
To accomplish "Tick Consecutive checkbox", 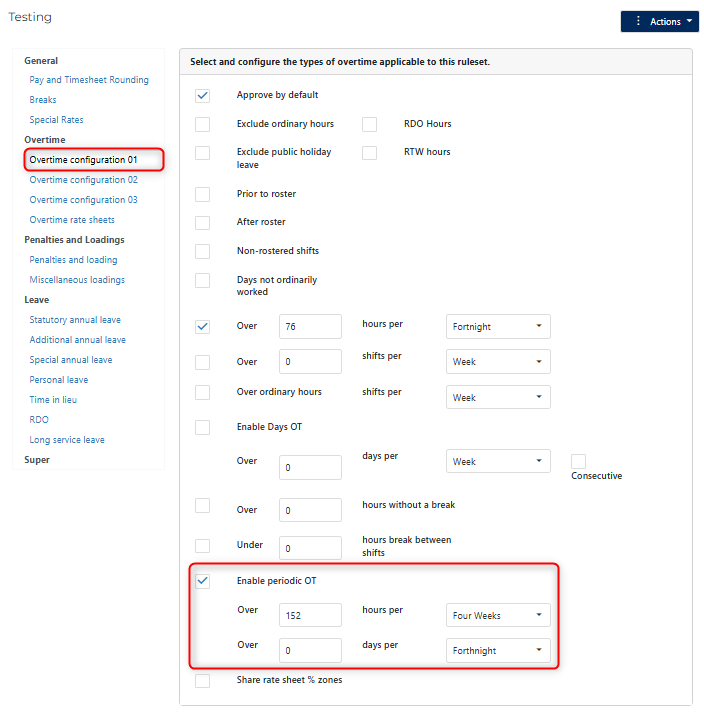I will pyautogui.click(x=578, y=461).
